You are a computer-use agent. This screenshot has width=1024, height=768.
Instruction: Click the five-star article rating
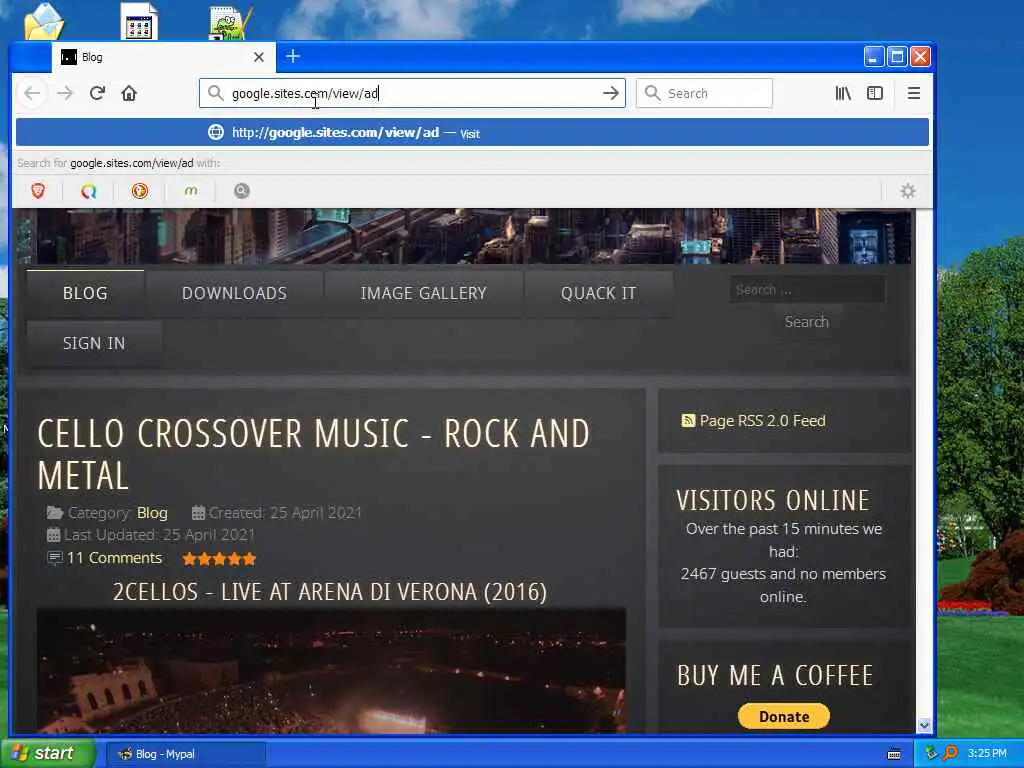click(219, 559)
